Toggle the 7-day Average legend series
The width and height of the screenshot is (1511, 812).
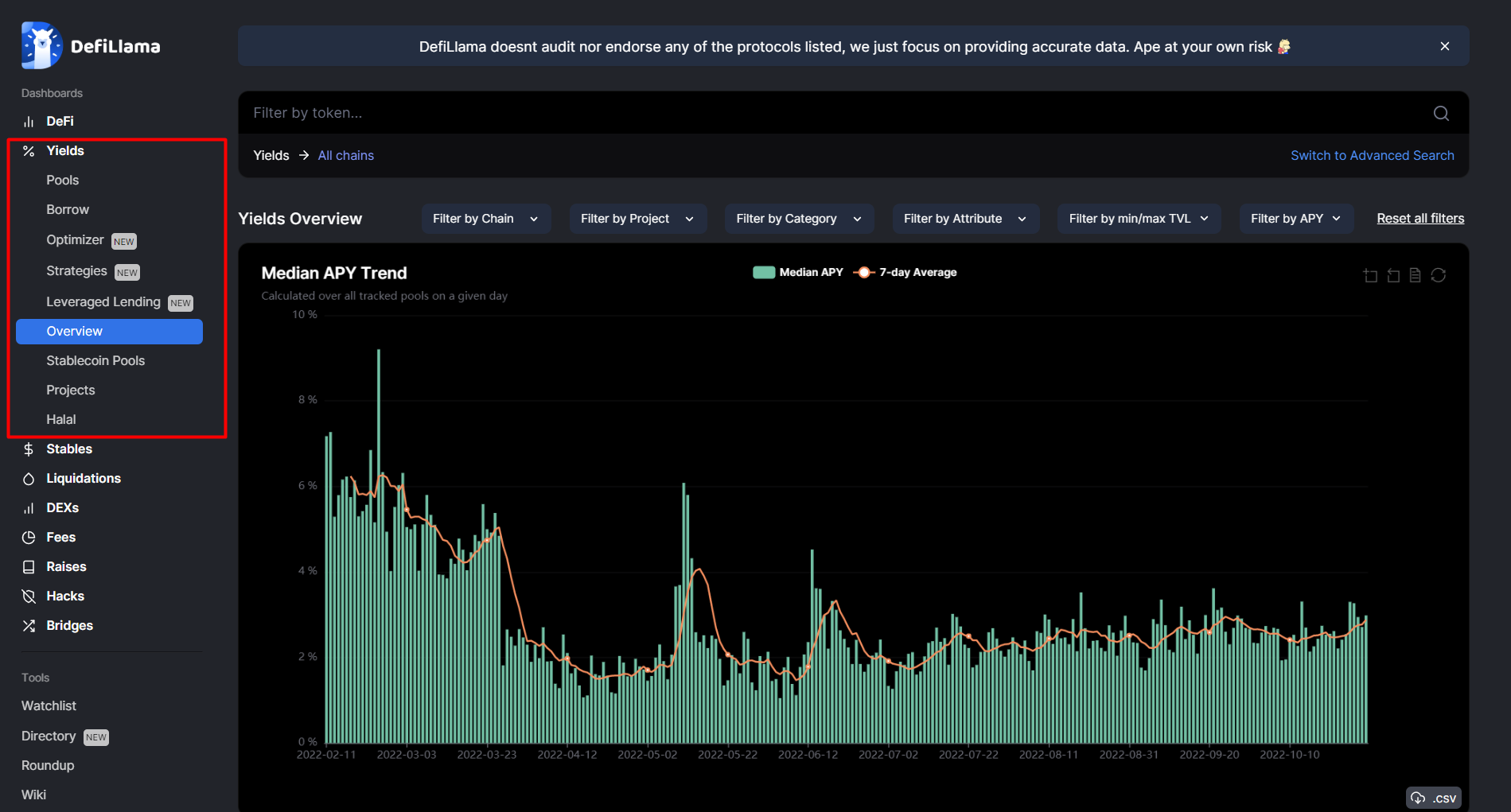pos(905,272)
